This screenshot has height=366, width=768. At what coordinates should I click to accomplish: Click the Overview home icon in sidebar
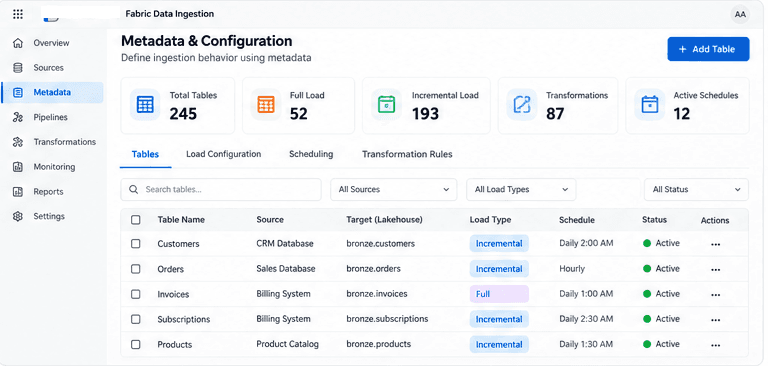tap(18, 43)
